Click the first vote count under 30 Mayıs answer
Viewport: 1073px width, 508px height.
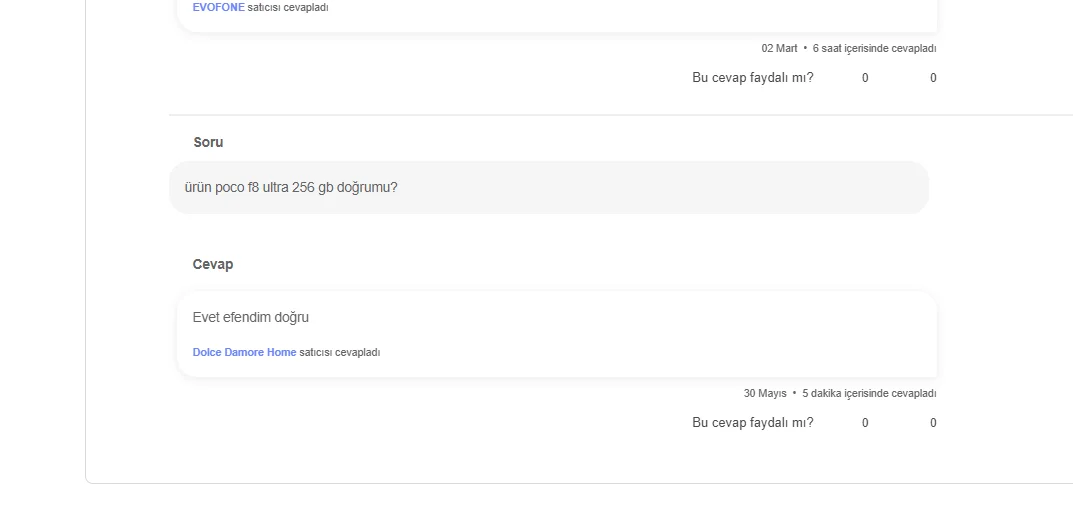[x=865, y=423]
